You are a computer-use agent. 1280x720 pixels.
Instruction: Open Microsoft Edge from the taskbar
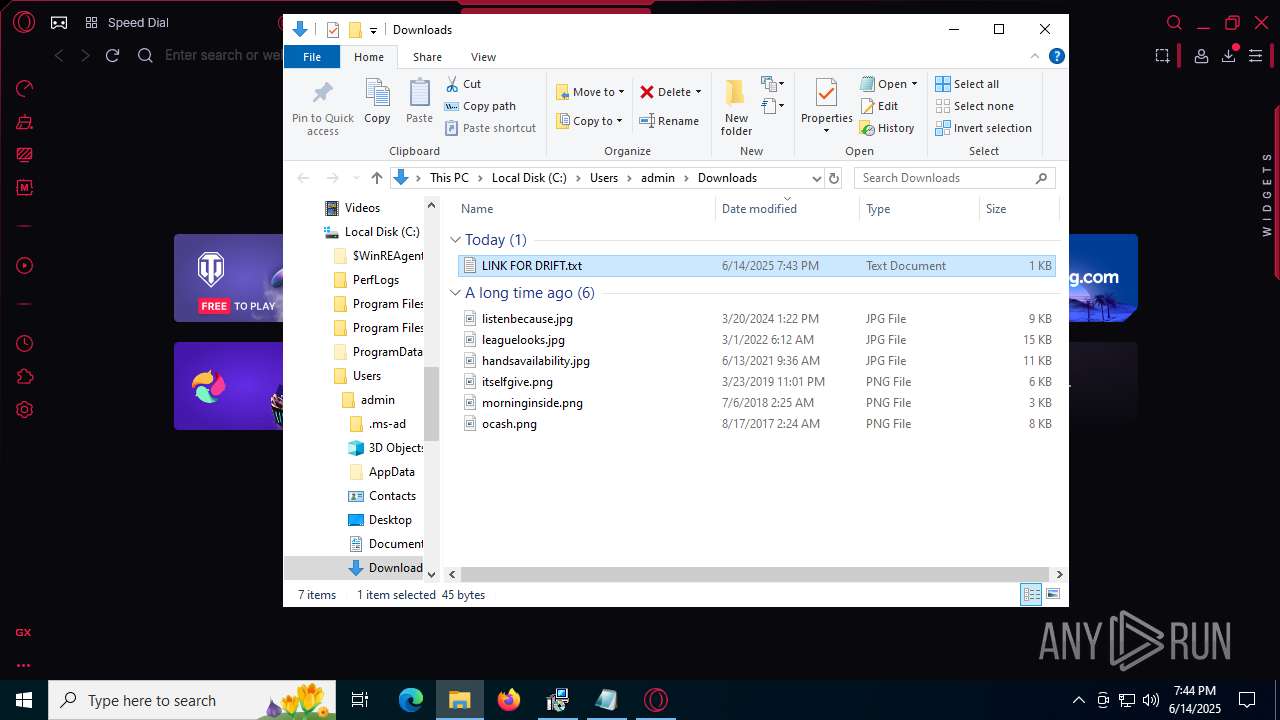coord(411,700)
